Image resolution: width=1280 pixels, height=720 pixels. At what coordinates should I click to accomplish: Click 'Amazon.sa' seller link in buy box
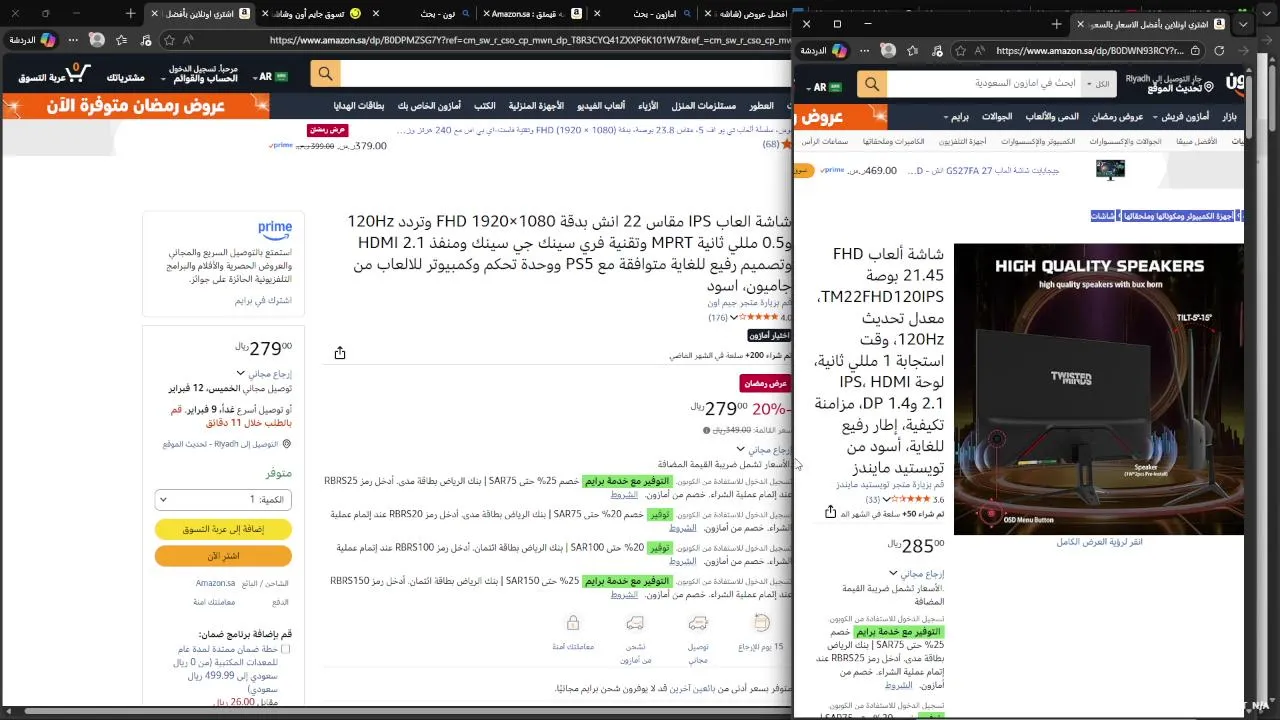pos(215,583)
